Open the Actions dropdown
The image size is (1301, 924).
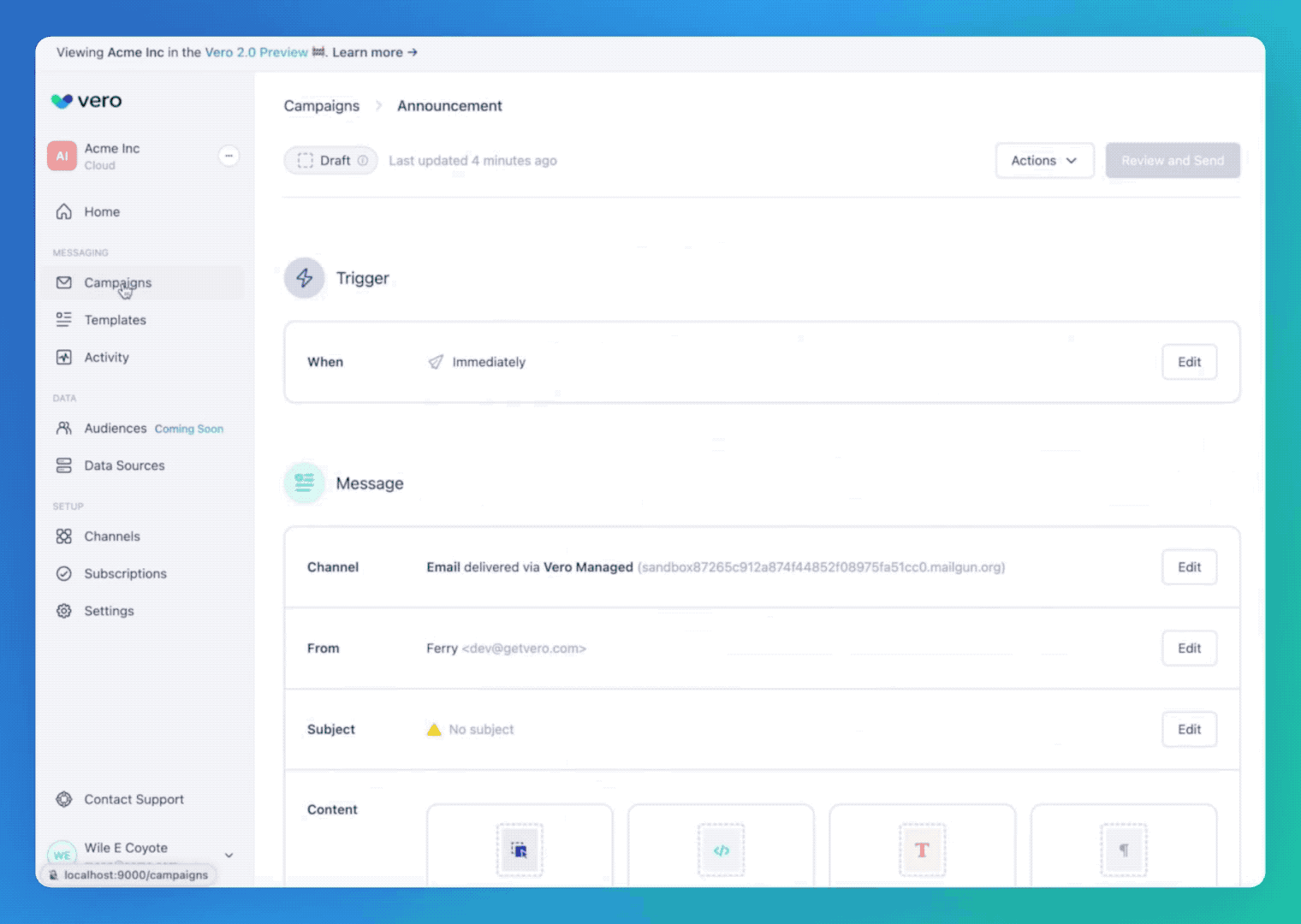pos(1044,160)
